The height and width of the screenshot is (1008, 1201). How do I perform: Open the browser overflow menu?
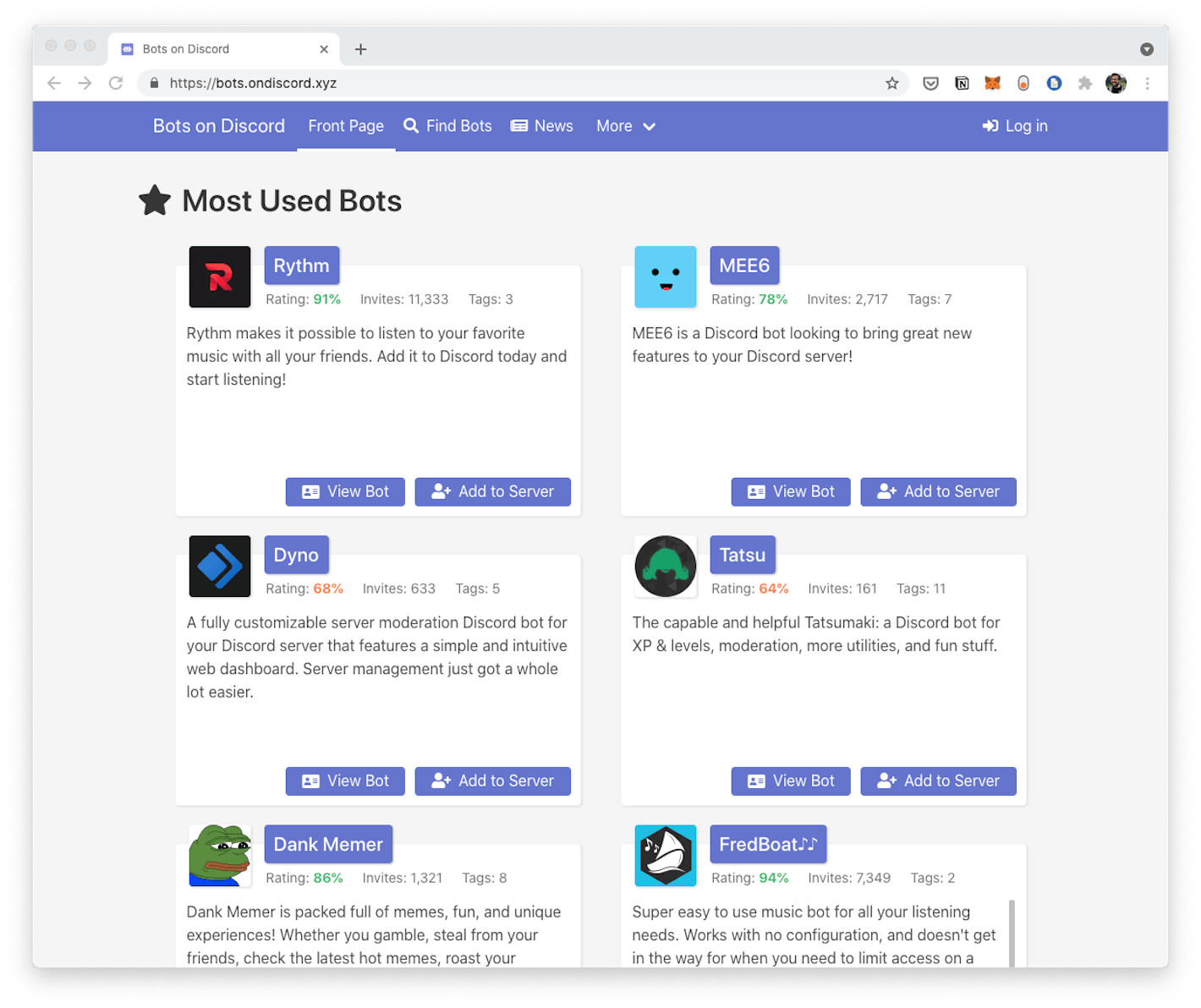point(1148,83)
